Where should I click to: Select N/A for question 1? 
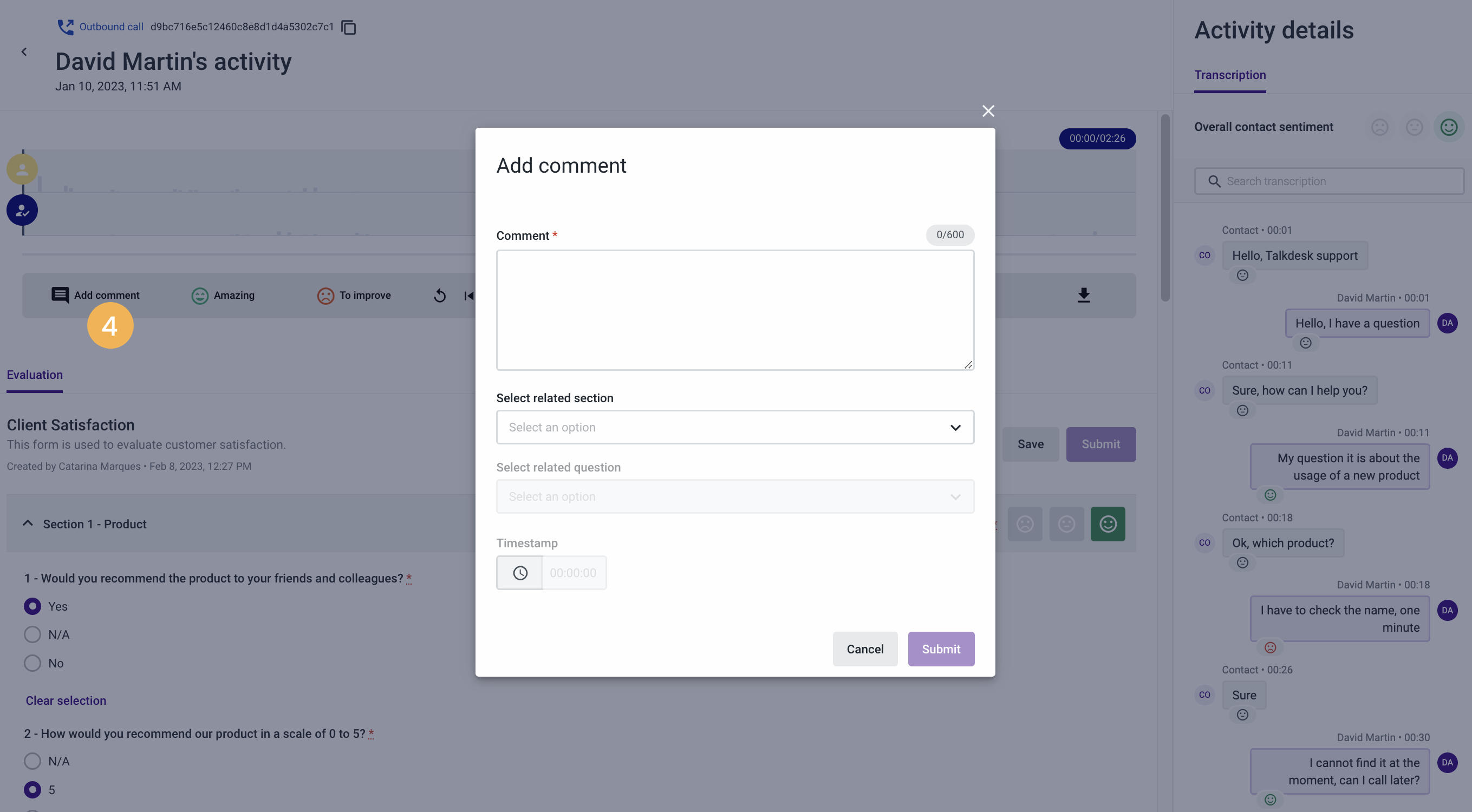(32, 634)
